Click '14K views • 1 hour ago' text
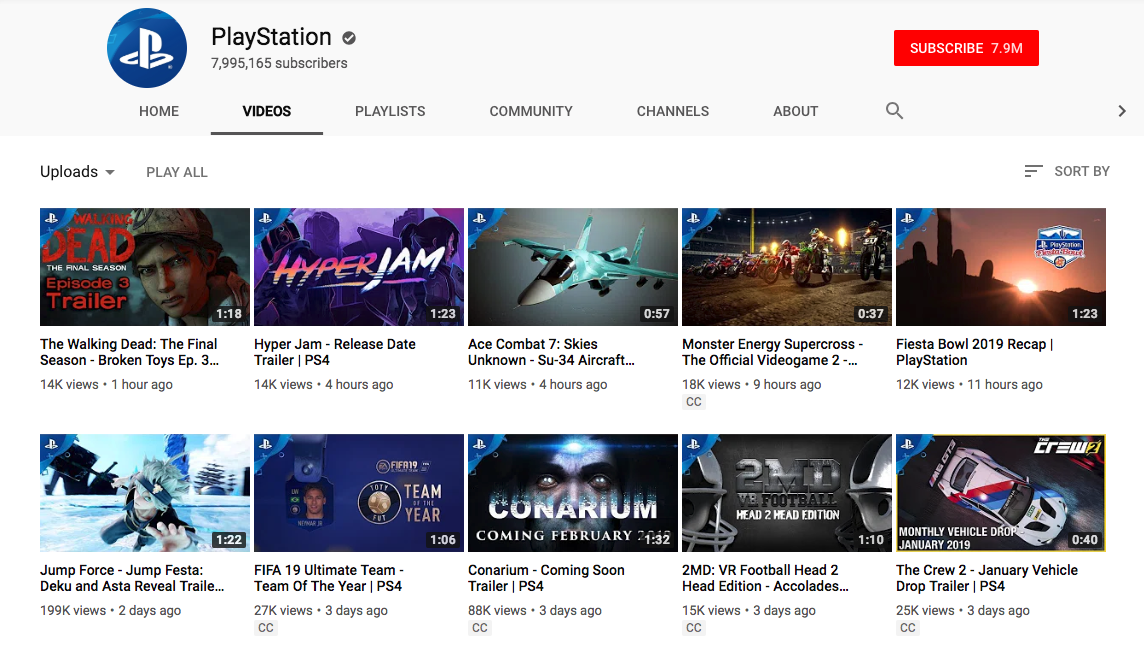Screen dimensions: 1144x656 click(x=107, y=385)
